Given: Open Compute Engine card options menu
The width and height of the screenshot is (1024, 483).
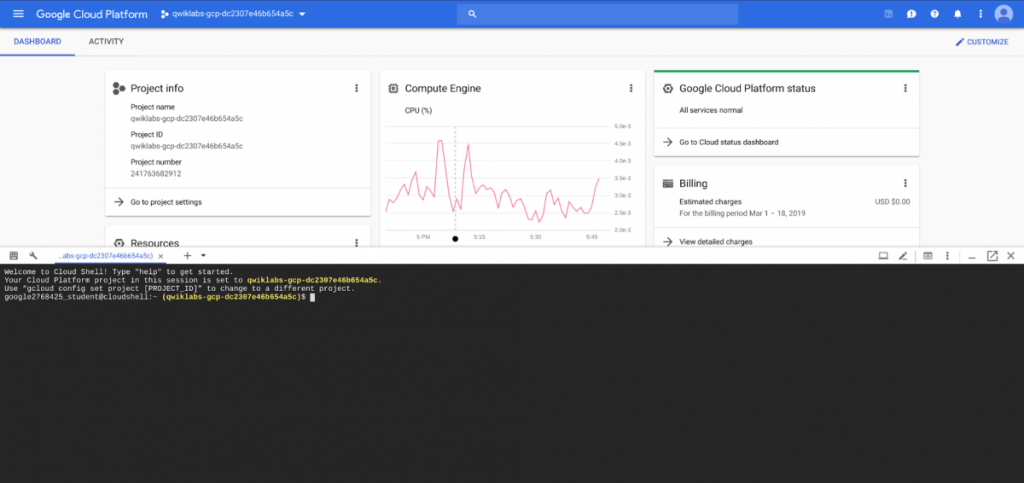Looking at the screenshot, I should (x=631, y=88).
